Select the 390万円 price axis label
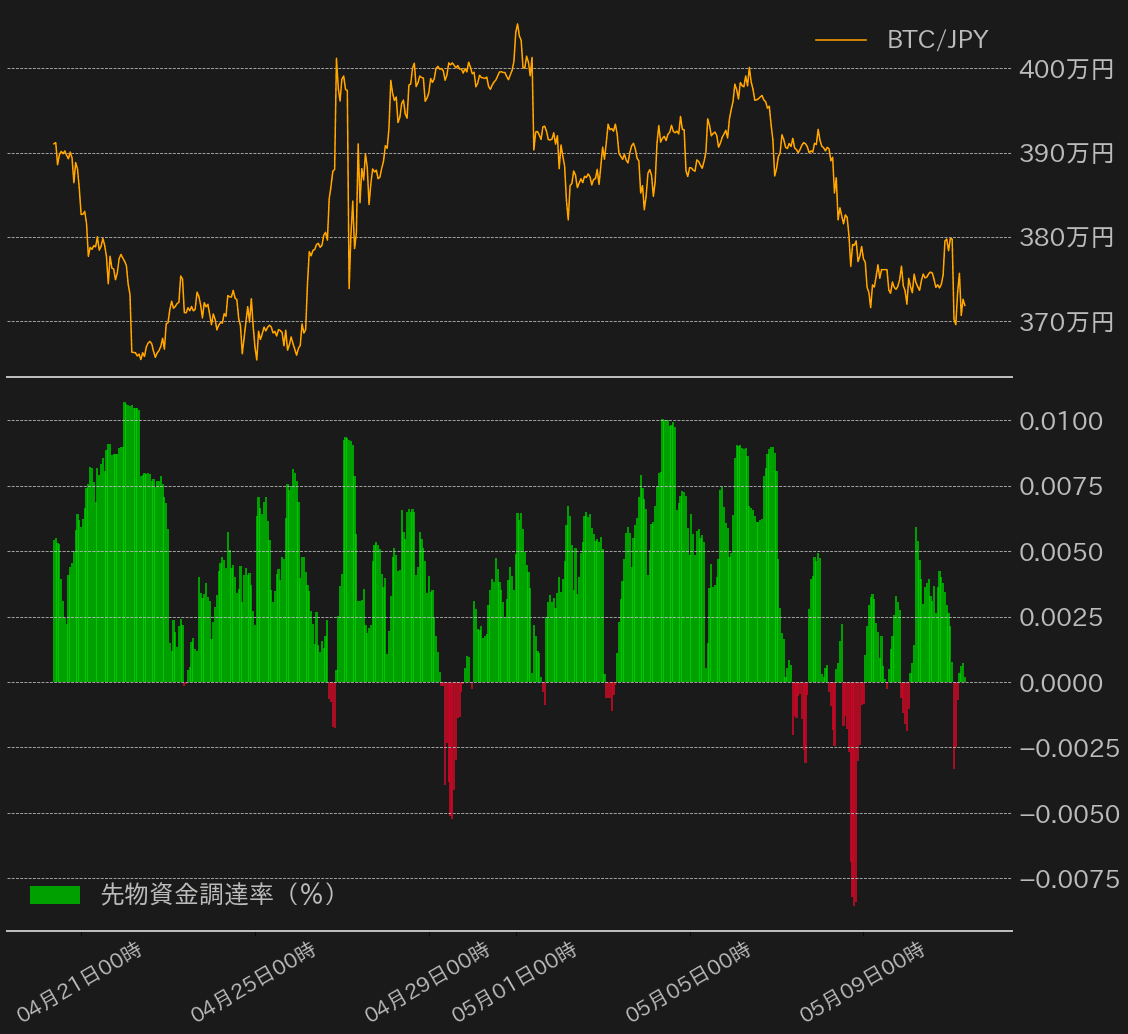Screen dimensions: 1128x1034 point(1065,153)
